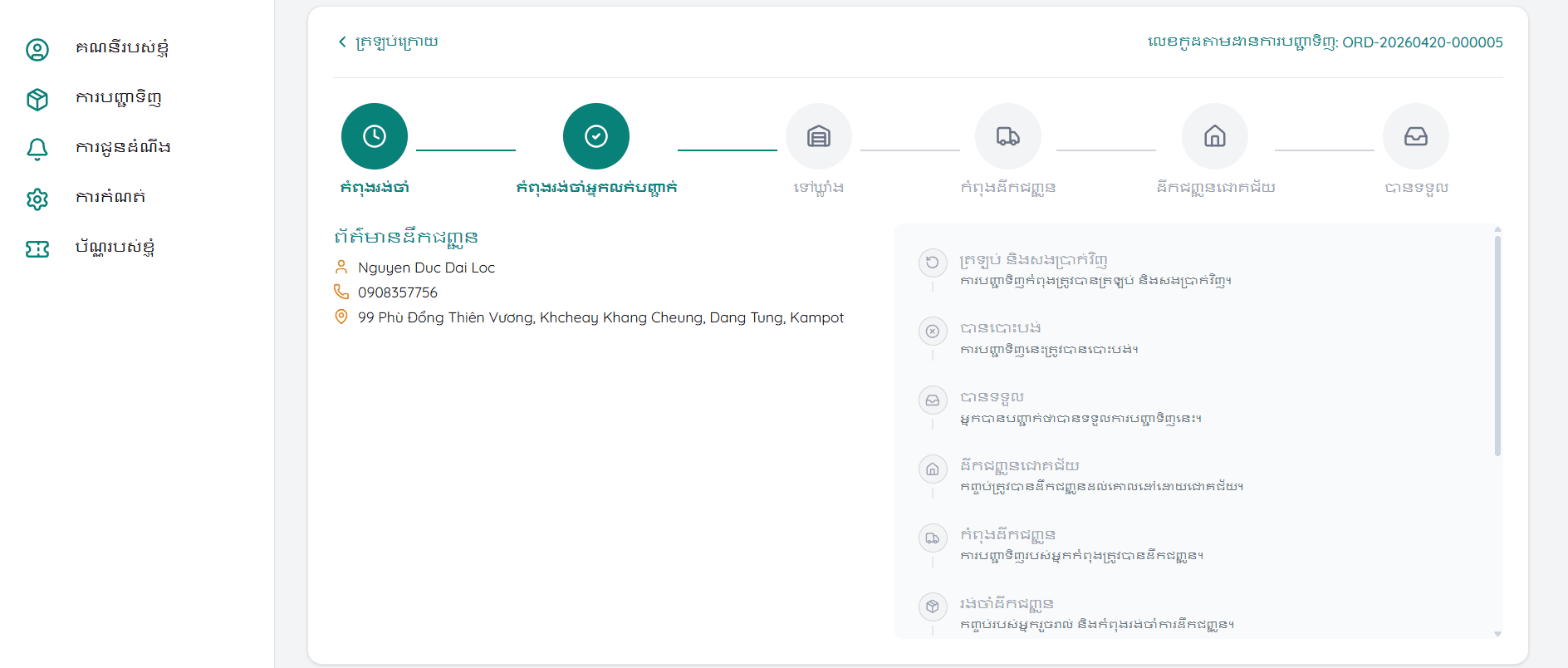Click the order tracking number ORD-20260420-000005
This screenshot has width=1568, height=668.
(1422, 42)
